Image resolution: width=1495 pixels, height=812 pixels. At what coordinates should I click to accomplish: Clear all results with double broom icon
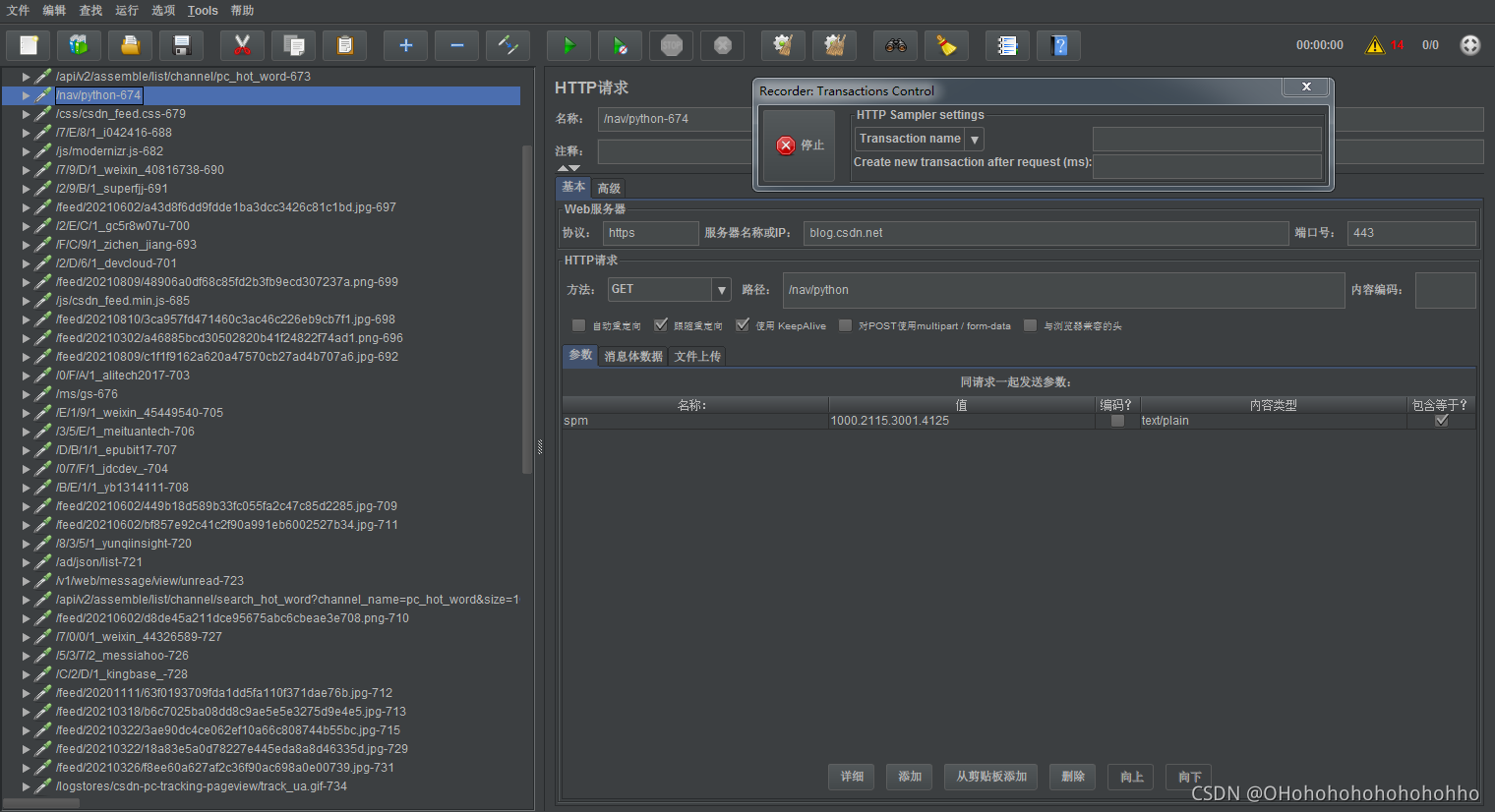834,45
